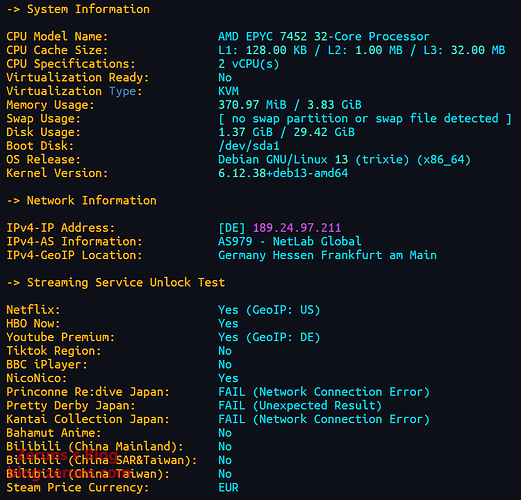Click the Germany Hessen Frankfurt location text

click(327, 255)
